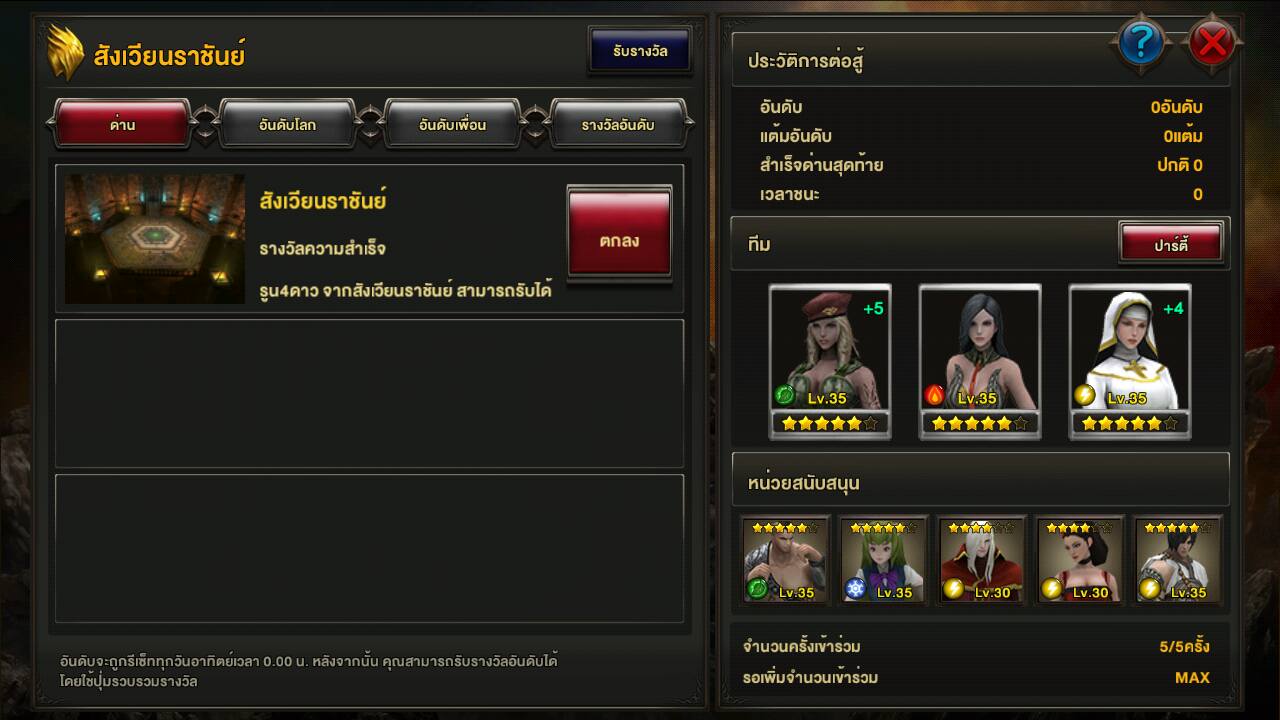The height and width of the screenshot is (720, 1280).
Task: Confirm with the red ตกลง button
Action: pos(620,233)
